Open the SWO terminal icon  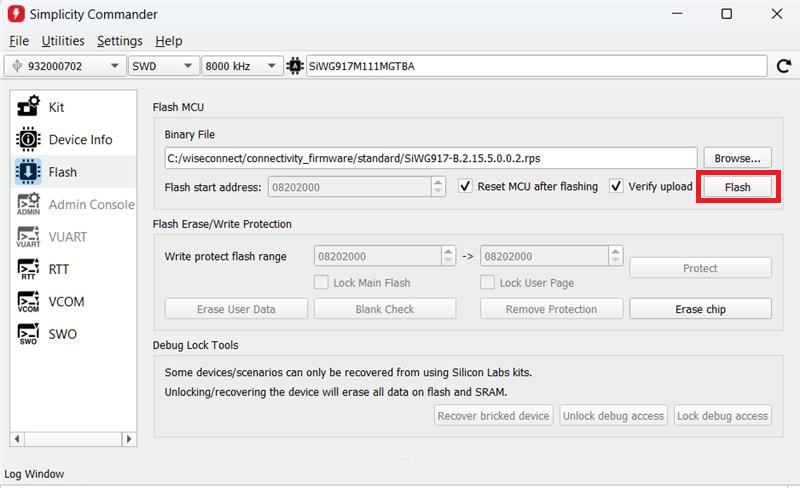[x=28, y=334]
